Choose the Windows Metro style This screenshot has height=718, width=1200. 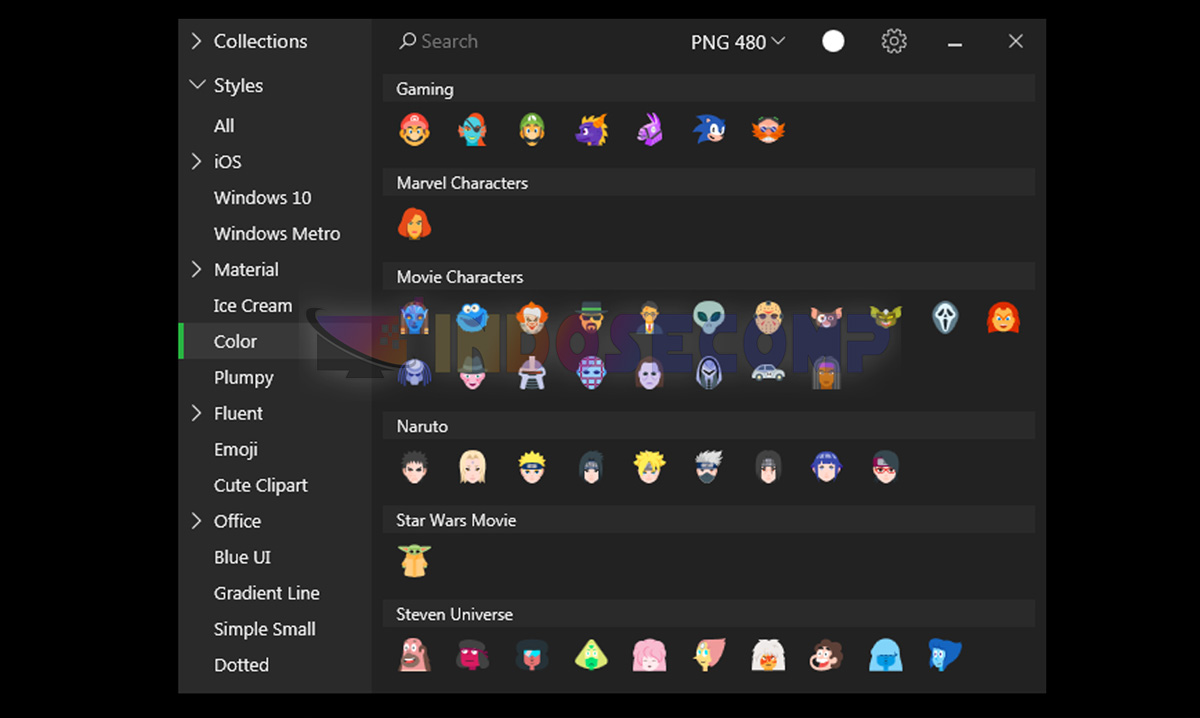click(x=277, y=234)
